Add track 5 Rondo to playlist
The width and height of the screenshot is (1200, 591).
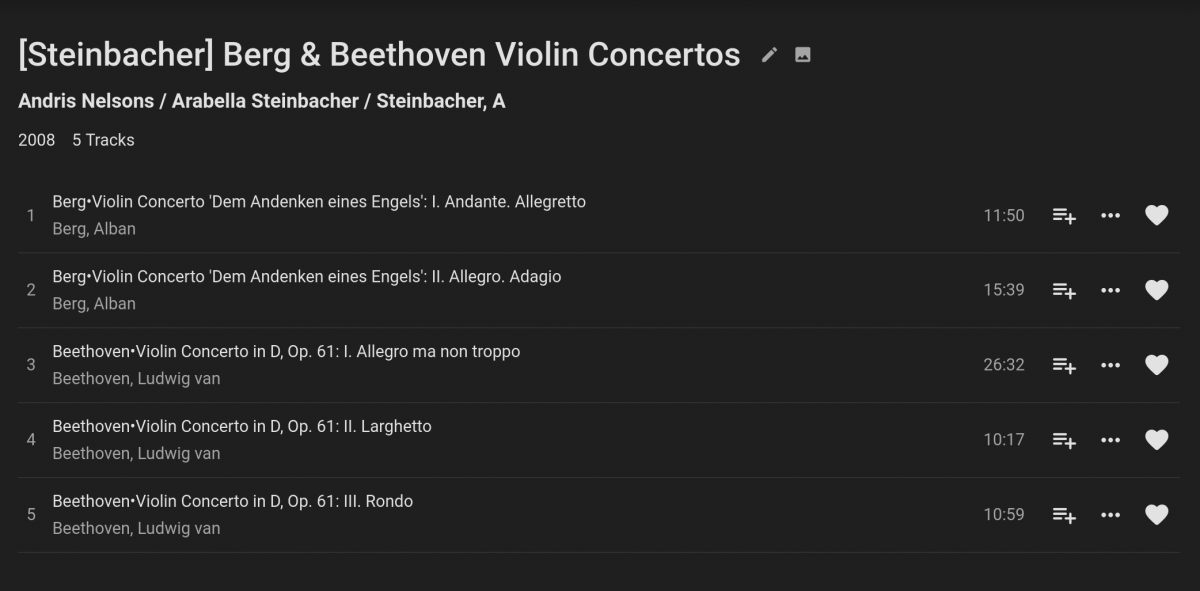point(1064,515)
